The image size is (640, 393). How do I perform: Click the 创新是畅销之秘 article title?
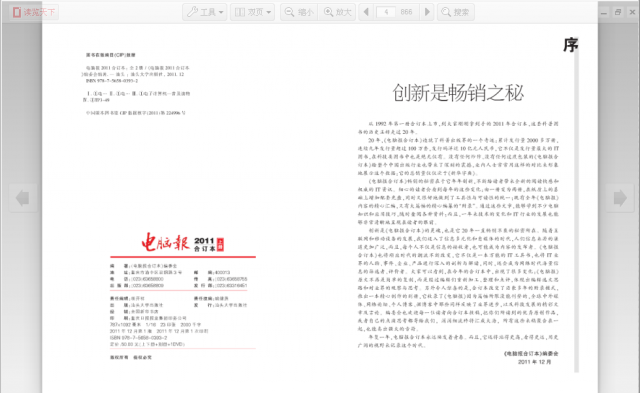(458, 93)
